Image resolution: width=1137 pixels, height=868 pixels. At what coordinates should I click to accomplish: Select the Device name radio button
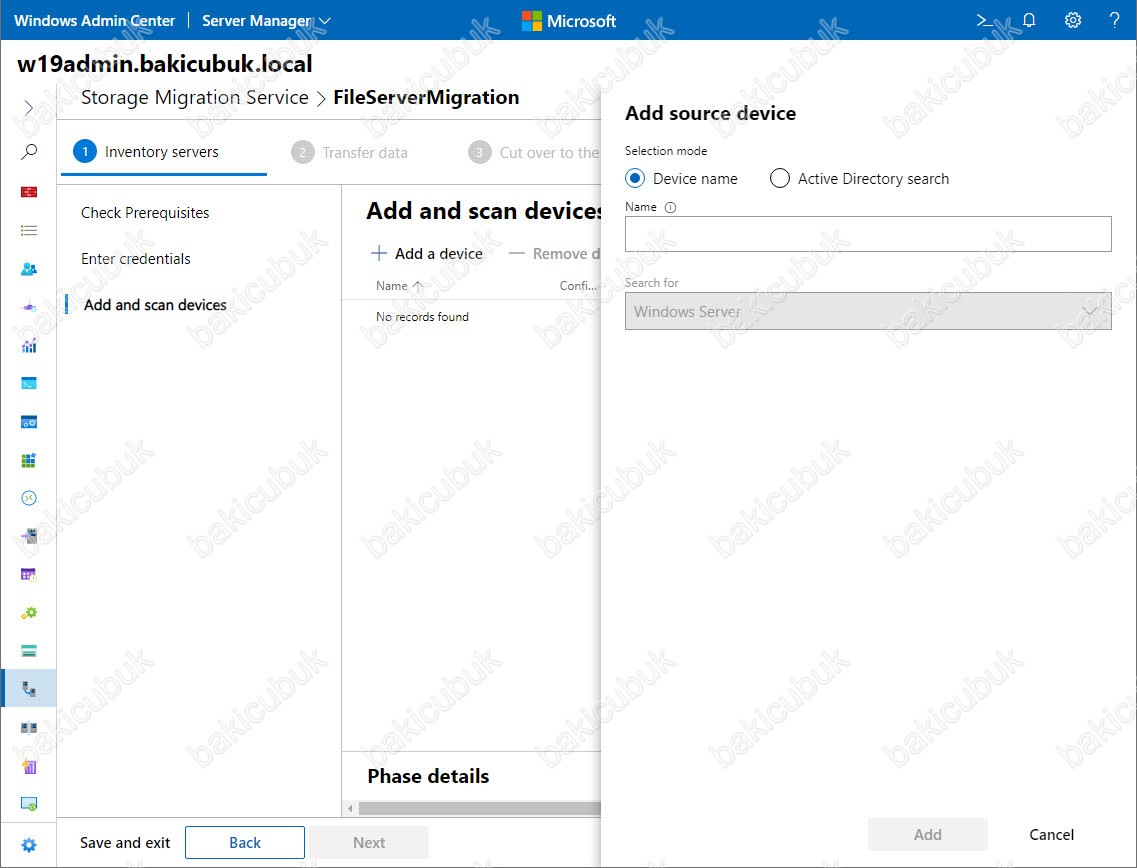[x=635, y=178]
